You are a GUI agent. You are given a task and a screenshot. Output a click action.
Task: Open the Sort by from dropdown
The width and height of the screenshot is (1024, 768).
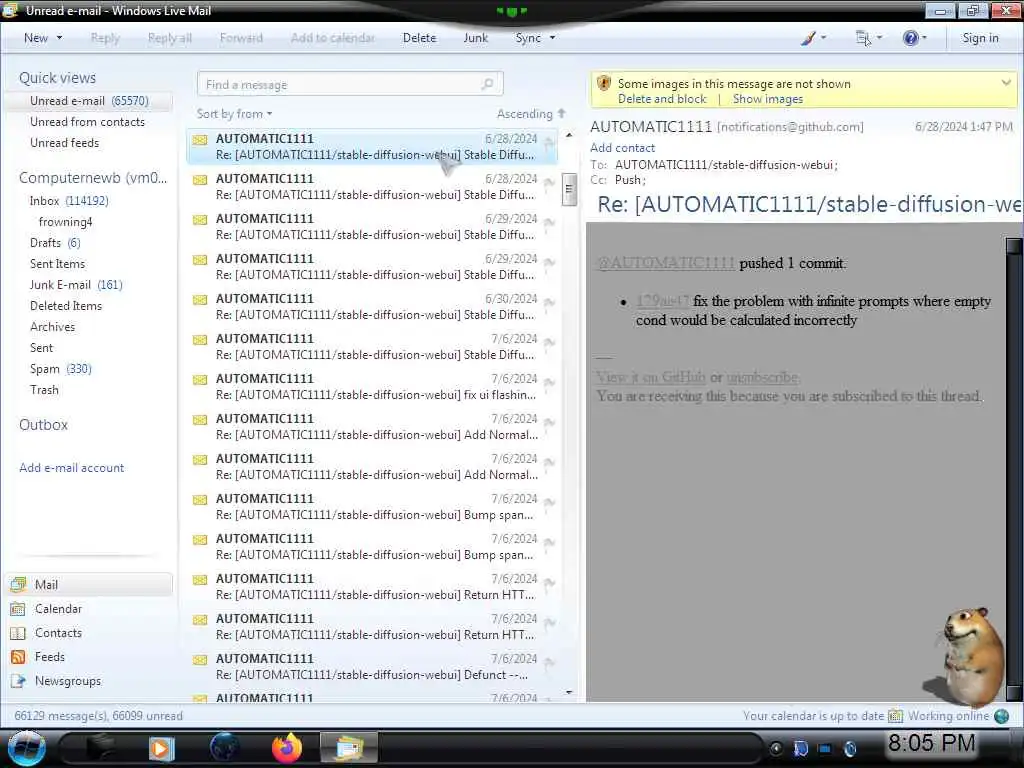(x=234, y=114)
